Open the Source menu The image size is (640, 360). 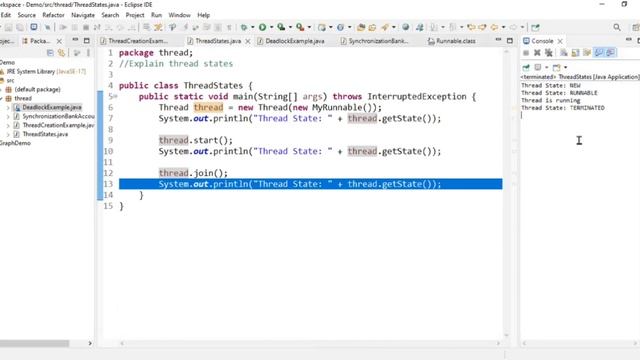point(27,15)
